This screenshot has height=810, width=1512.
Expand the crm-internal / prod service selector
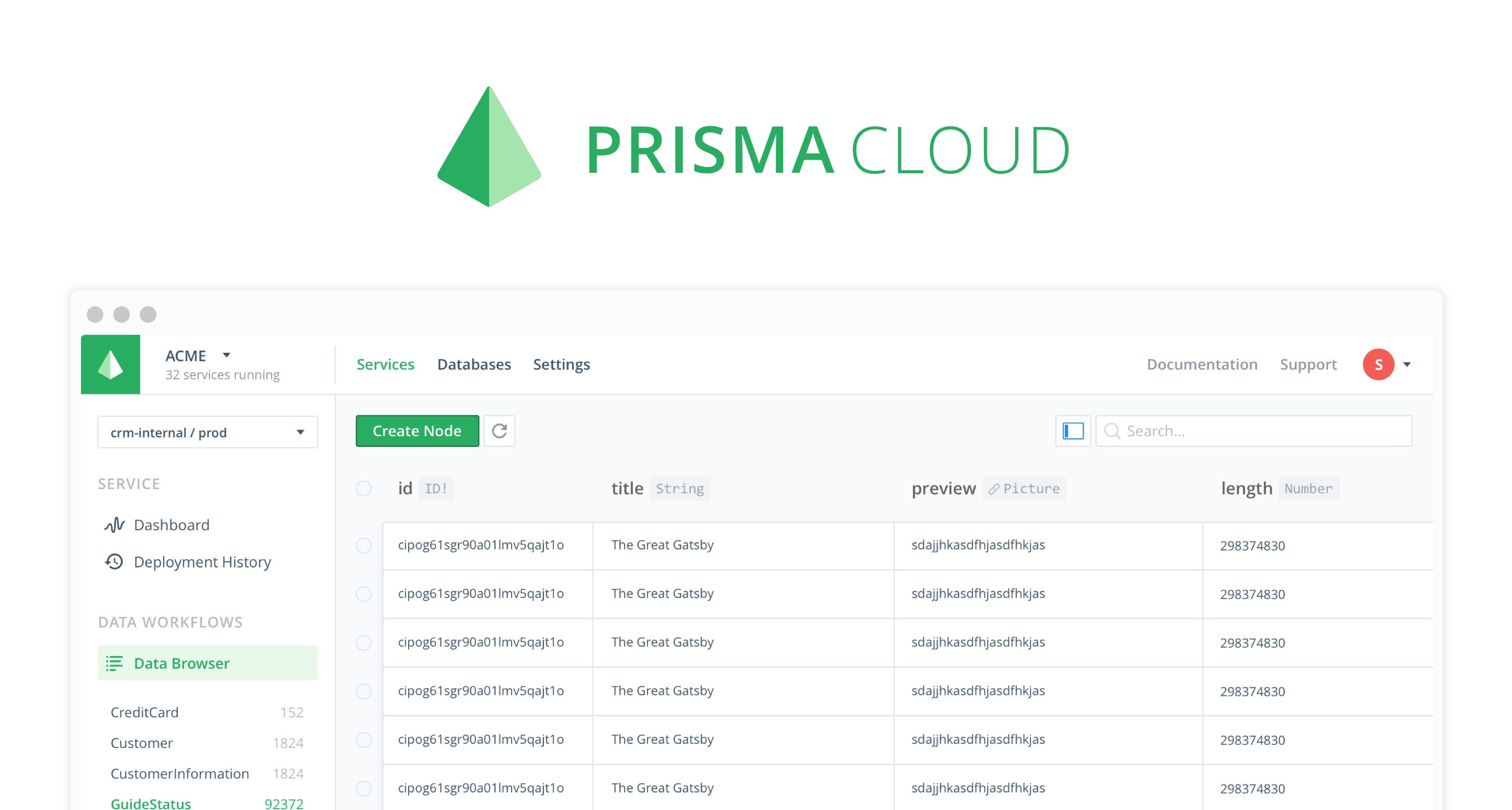coord(208,432)
